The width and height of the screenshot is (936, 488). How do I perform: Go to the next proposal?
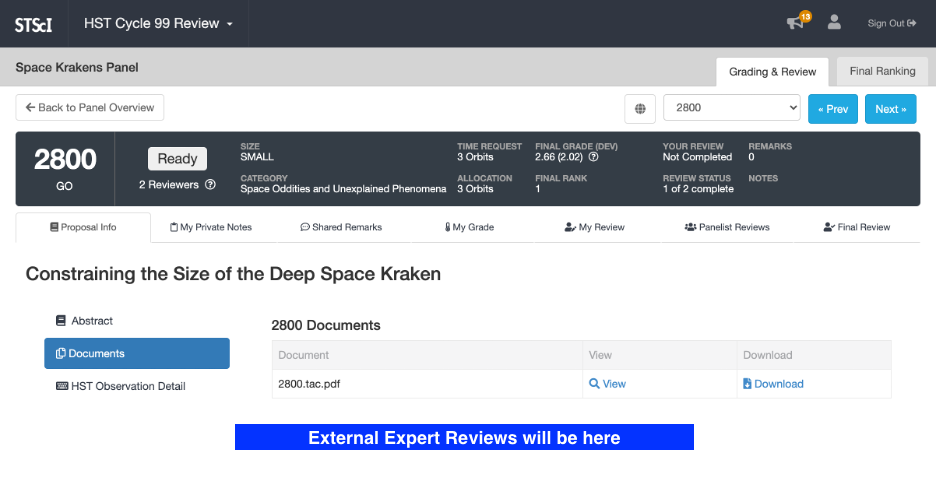(890, 109)
